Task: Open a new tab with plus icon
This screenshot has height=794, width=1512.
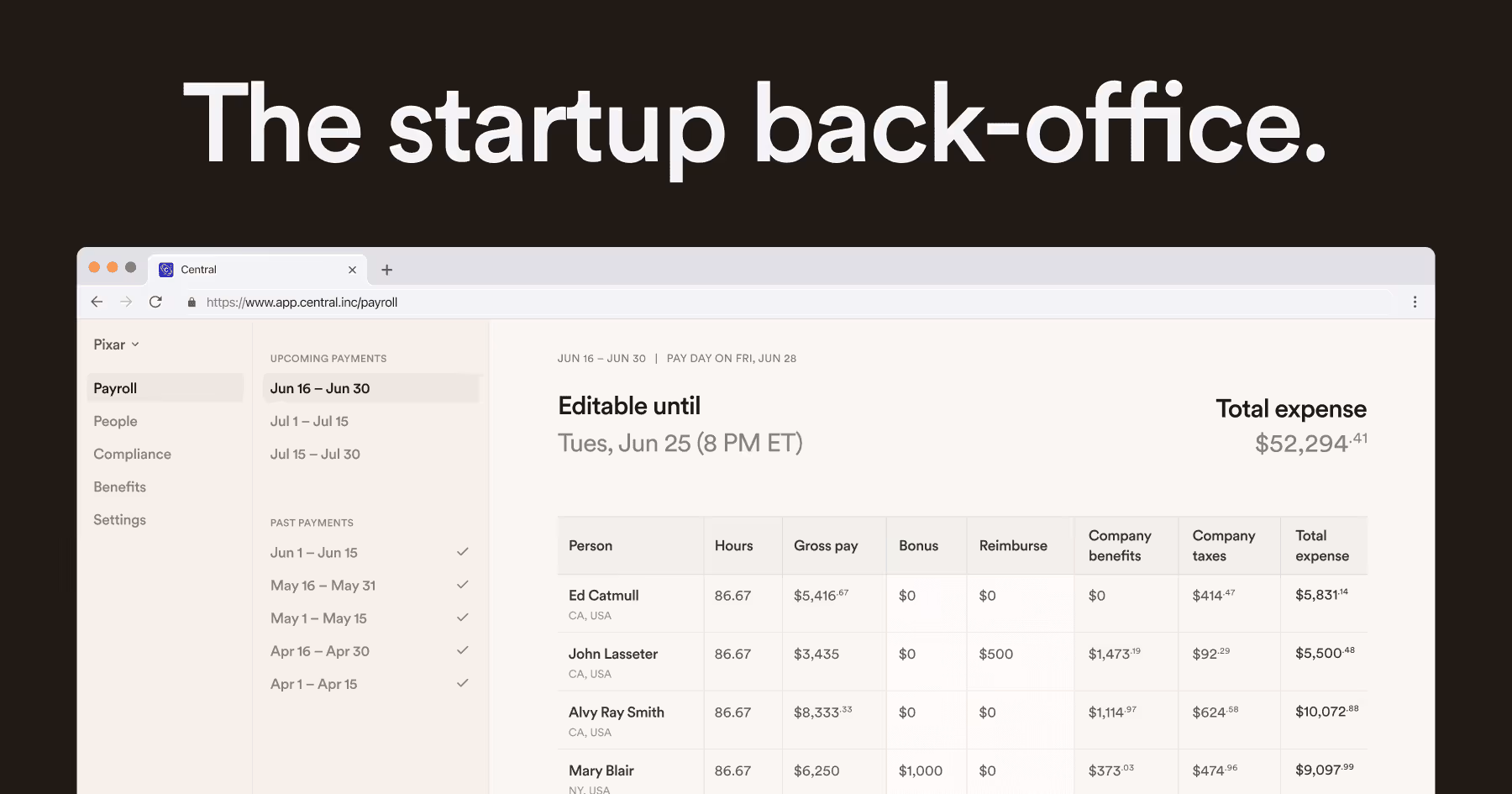Action: tap(386, 270)
